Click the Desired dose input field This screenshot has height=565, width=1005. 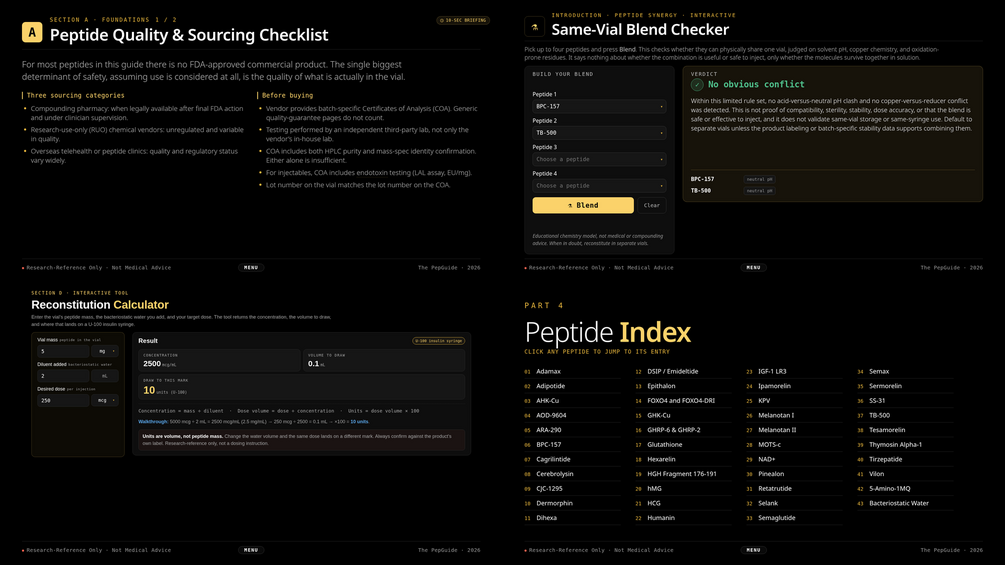click(63, 400)
